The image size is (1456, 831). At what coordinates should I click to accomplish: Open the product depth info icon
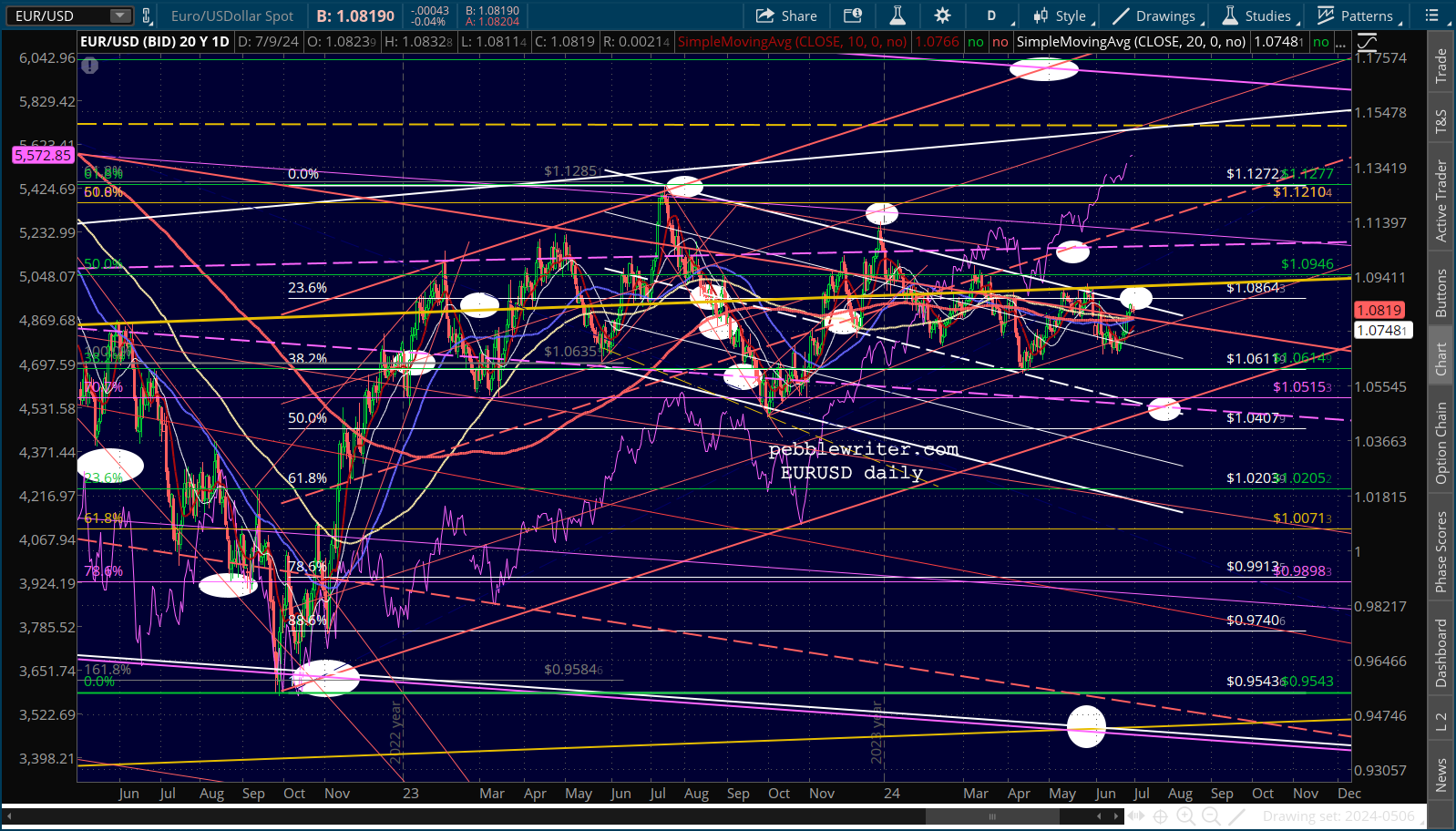pyautogui.click(x=853, y=15)
